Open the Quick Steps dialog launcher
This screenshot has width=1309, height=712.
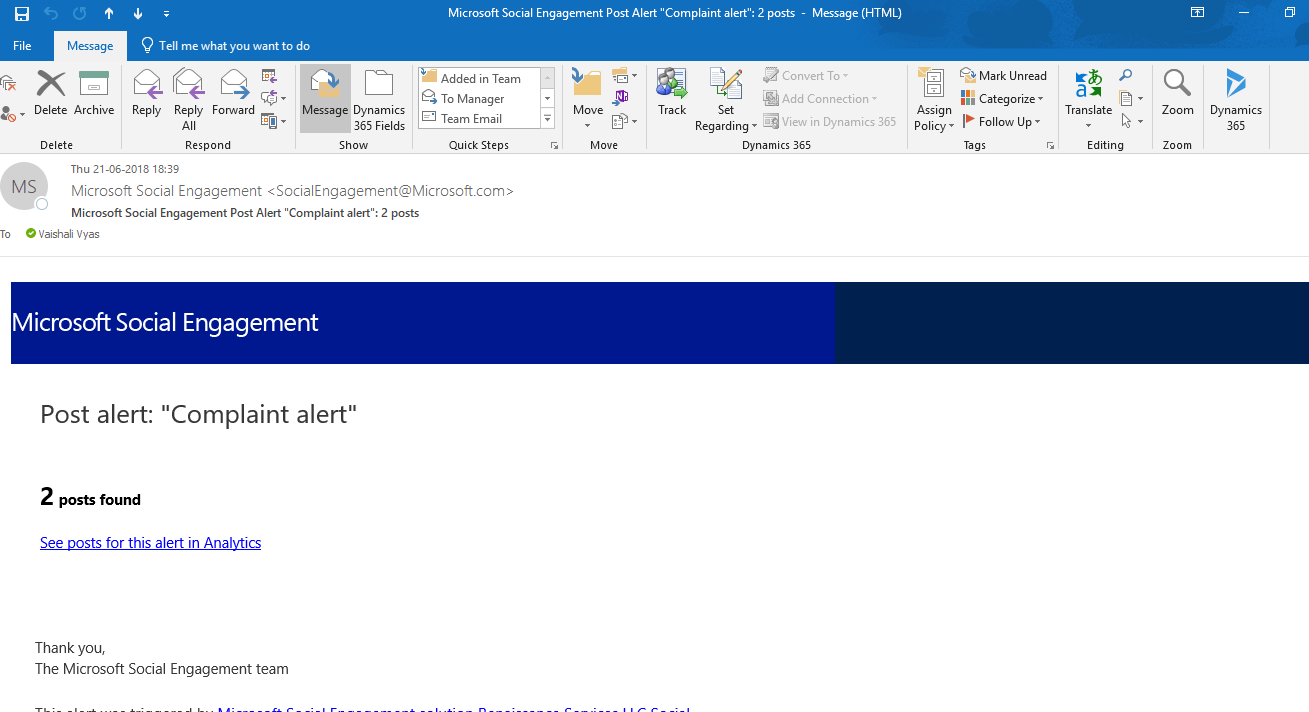pyautogui.click(x=554, y=146)
